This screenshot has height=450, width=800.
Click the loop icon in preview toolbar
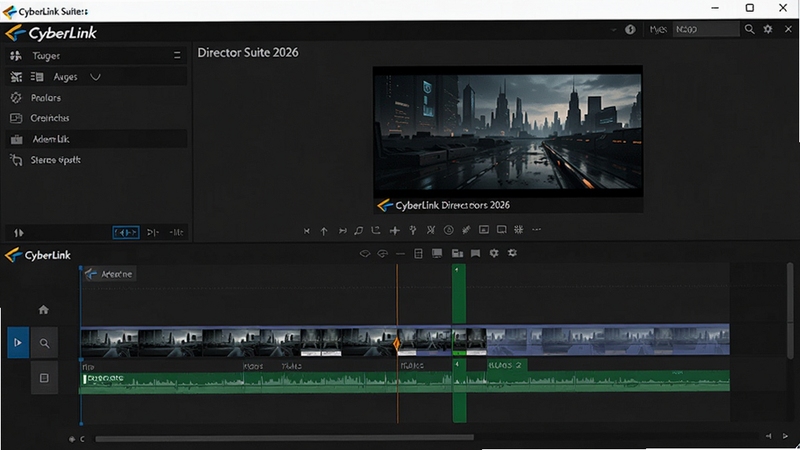click(359, 231)
